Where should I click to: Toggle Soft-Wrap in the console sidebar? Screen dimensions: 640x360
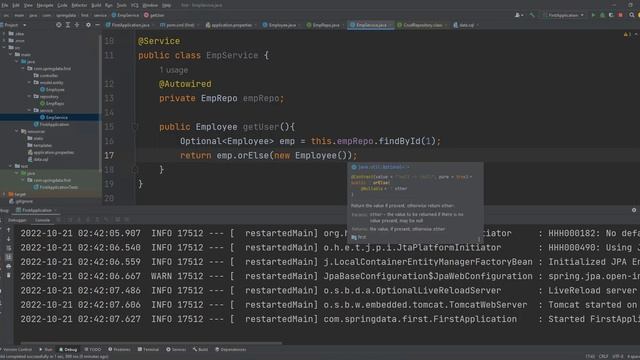[x=8, y=248]
